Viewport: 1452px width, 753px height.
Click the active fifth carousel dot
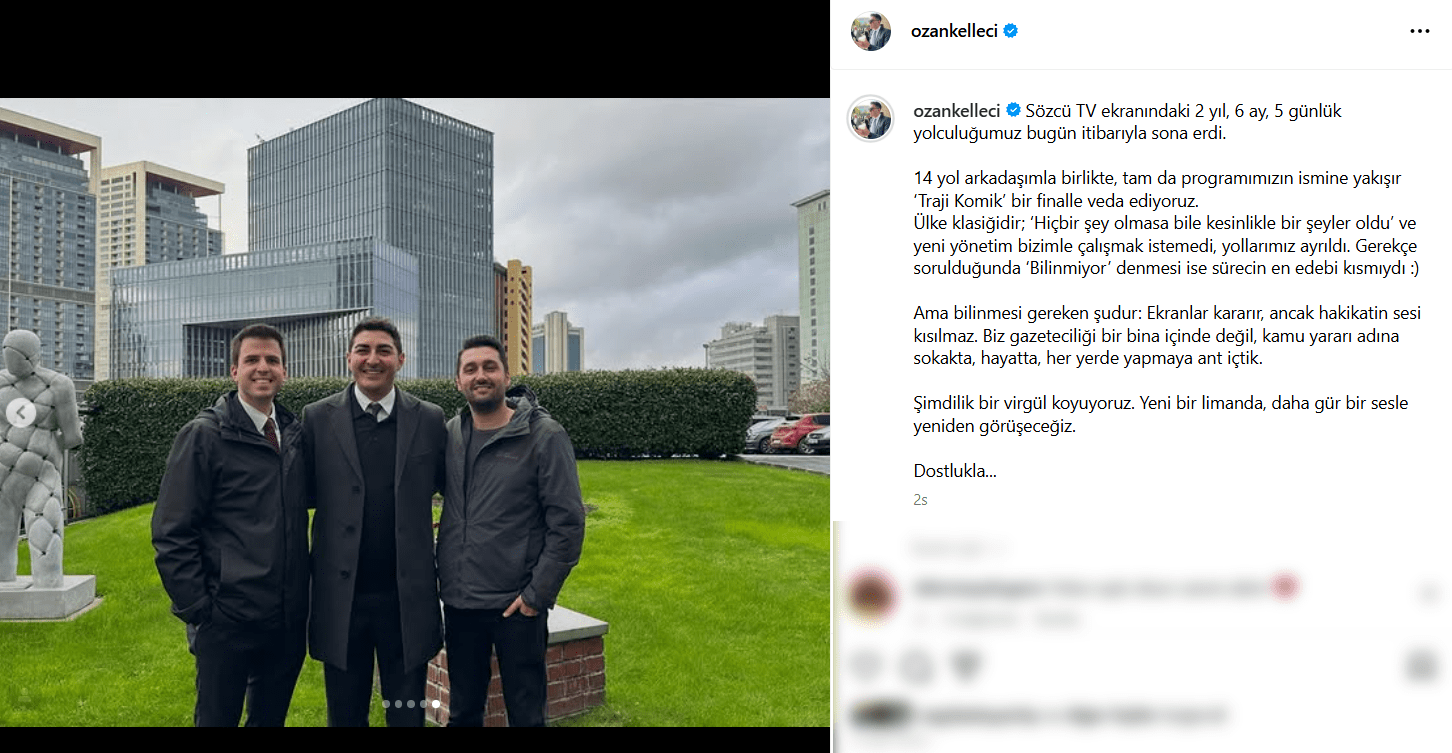point(435,704)
